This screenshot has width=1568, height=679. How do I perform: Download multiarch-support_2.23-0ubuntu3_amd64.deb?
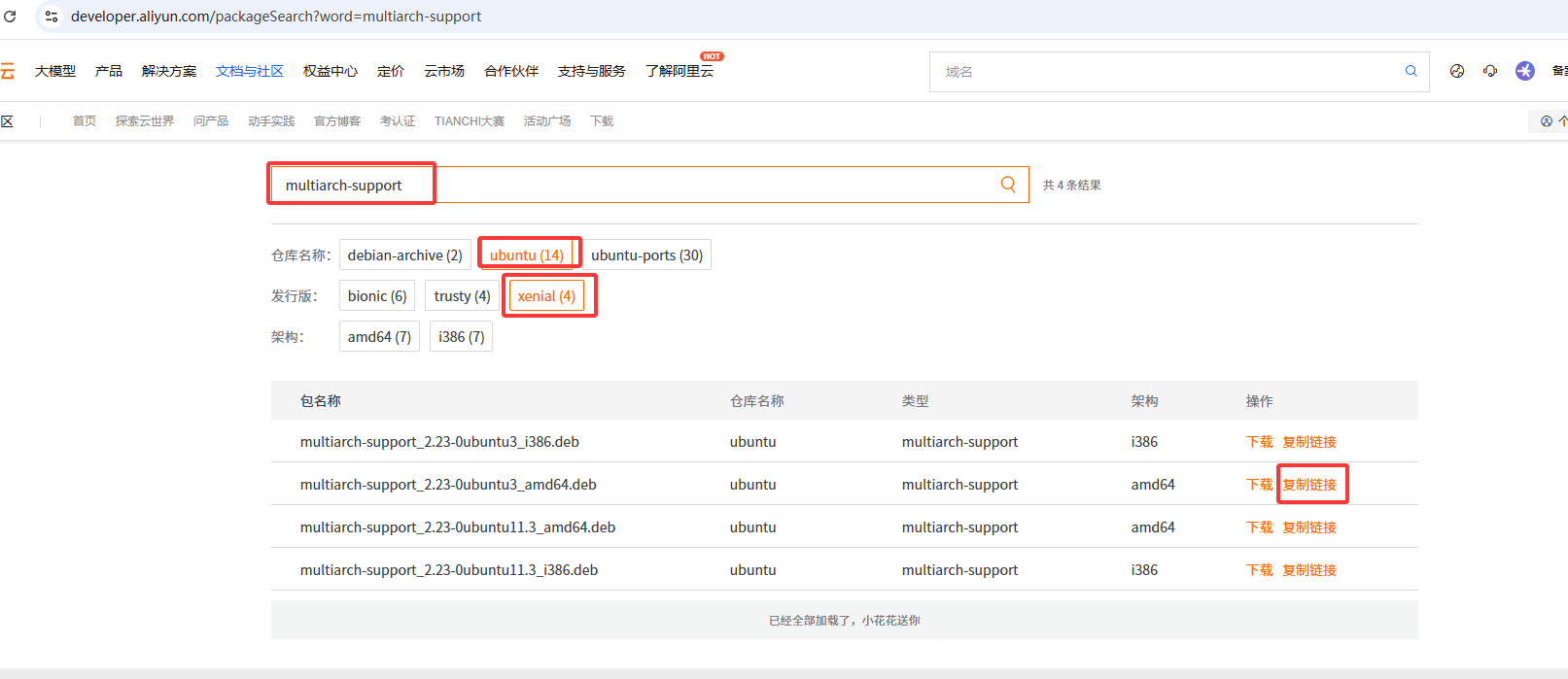(x=1260, y=484)
